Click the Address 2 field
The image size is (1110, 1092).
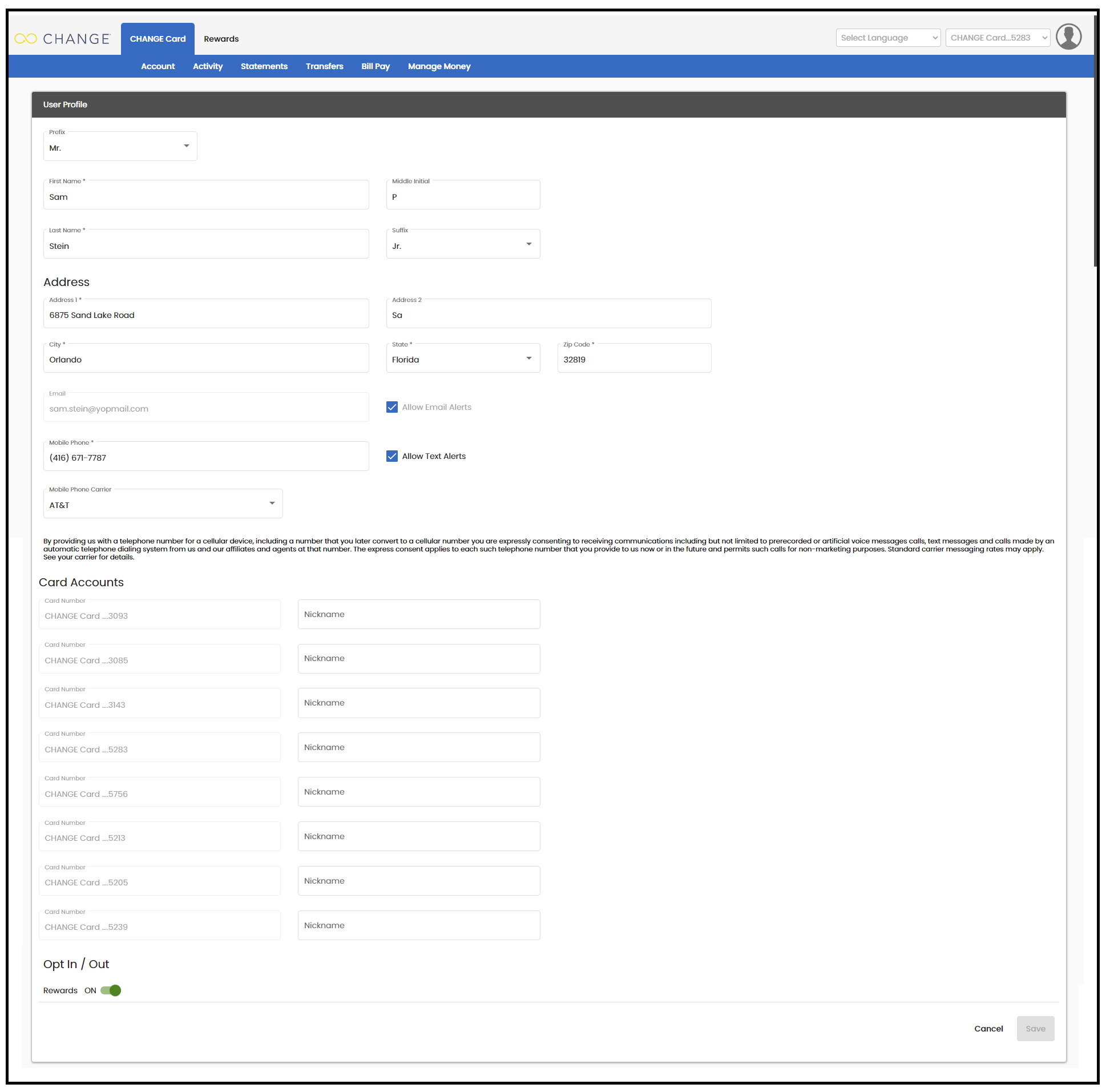tap(548, 314)
